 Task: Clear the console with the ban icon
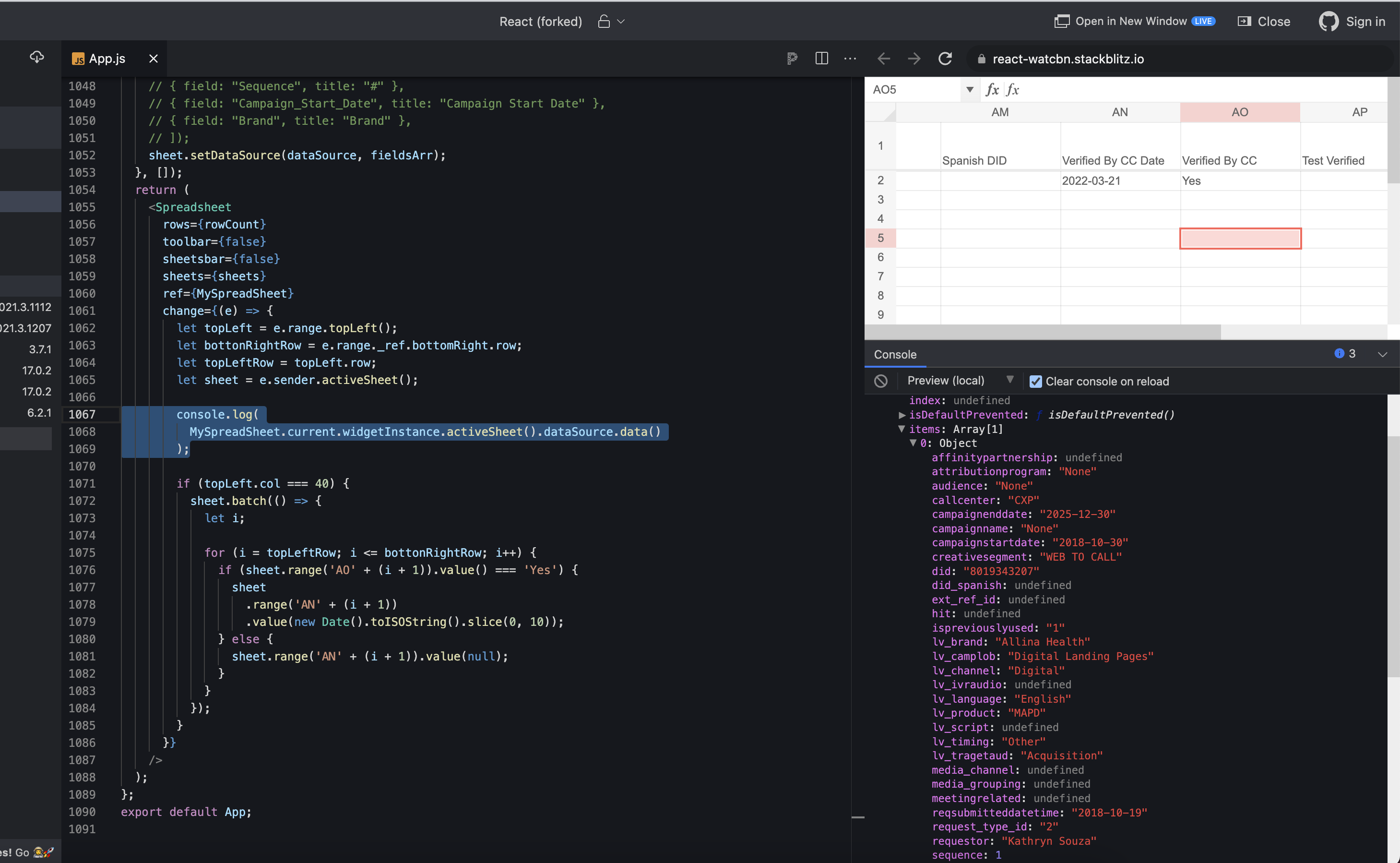881,381
